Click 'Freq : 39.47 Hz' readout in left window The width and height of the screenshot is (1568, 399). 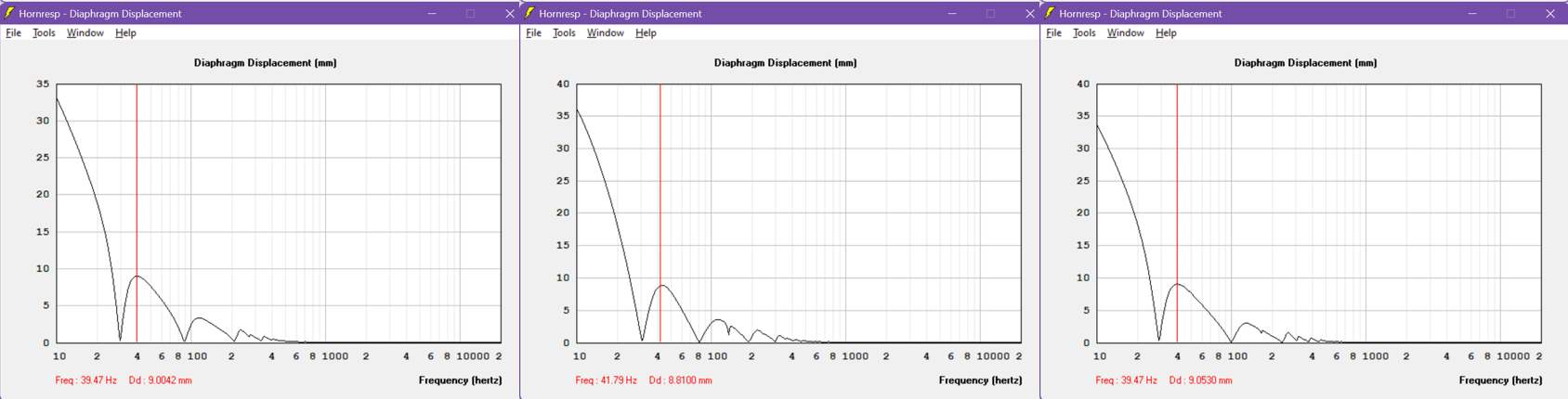(86, 380)
